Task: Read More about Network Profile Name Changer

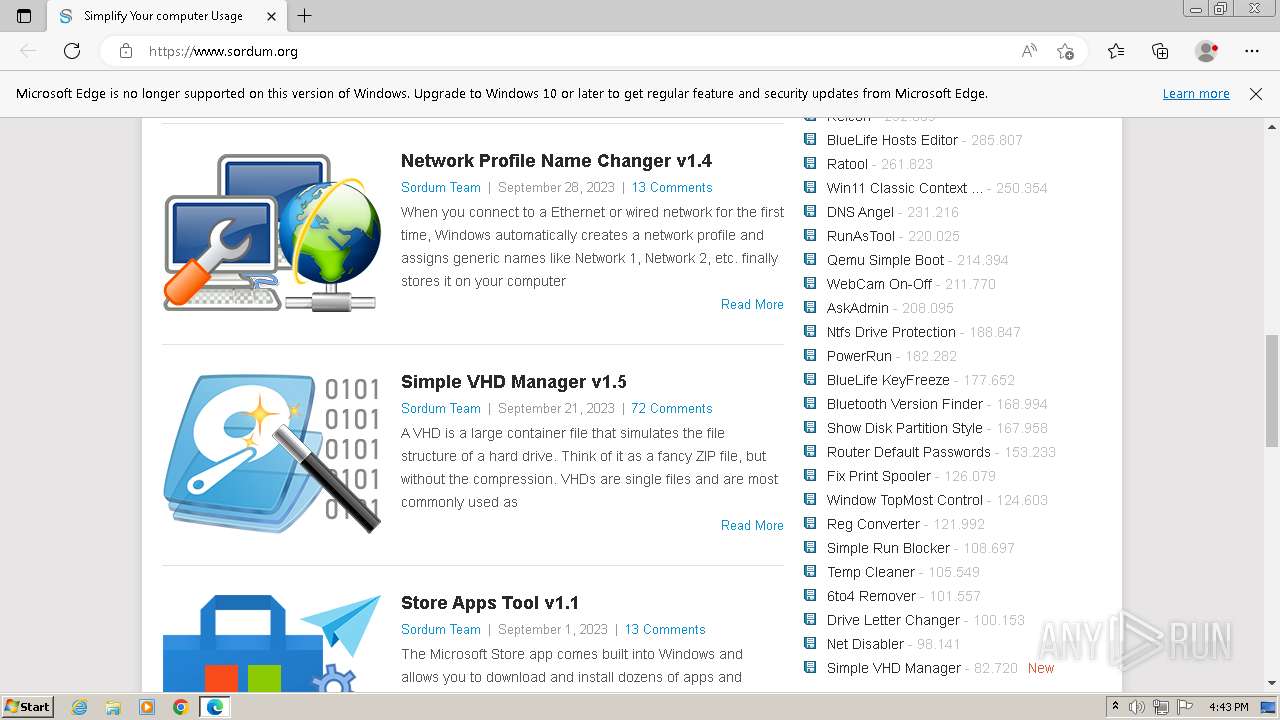Action: (x=752, y=304)
